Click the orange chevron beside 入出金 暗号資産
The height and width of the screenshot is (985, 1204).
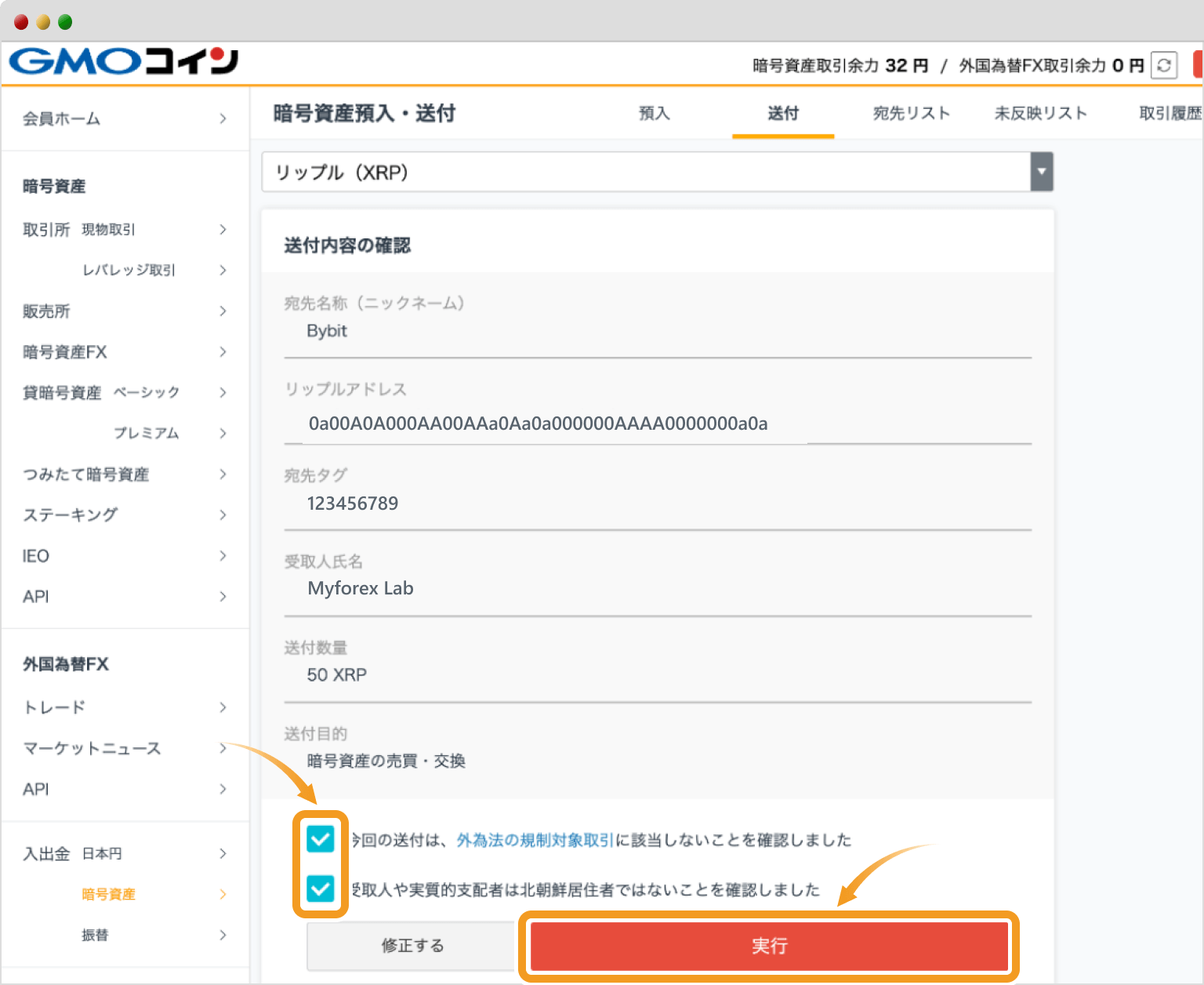(223, 894)
